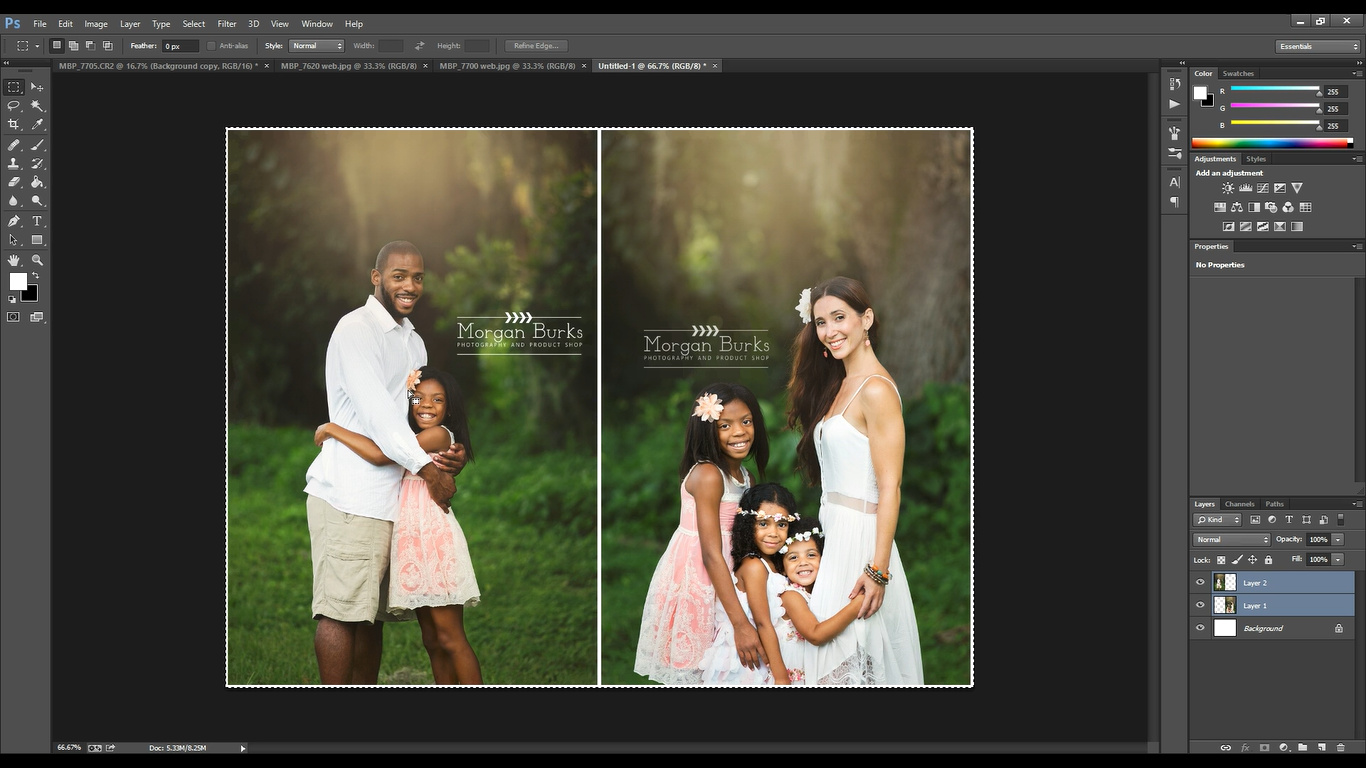Screen dimensions: 1366x768
Task: Switch to the Swatches tab
Action: pyautogui.click(x=1238, y=73)
